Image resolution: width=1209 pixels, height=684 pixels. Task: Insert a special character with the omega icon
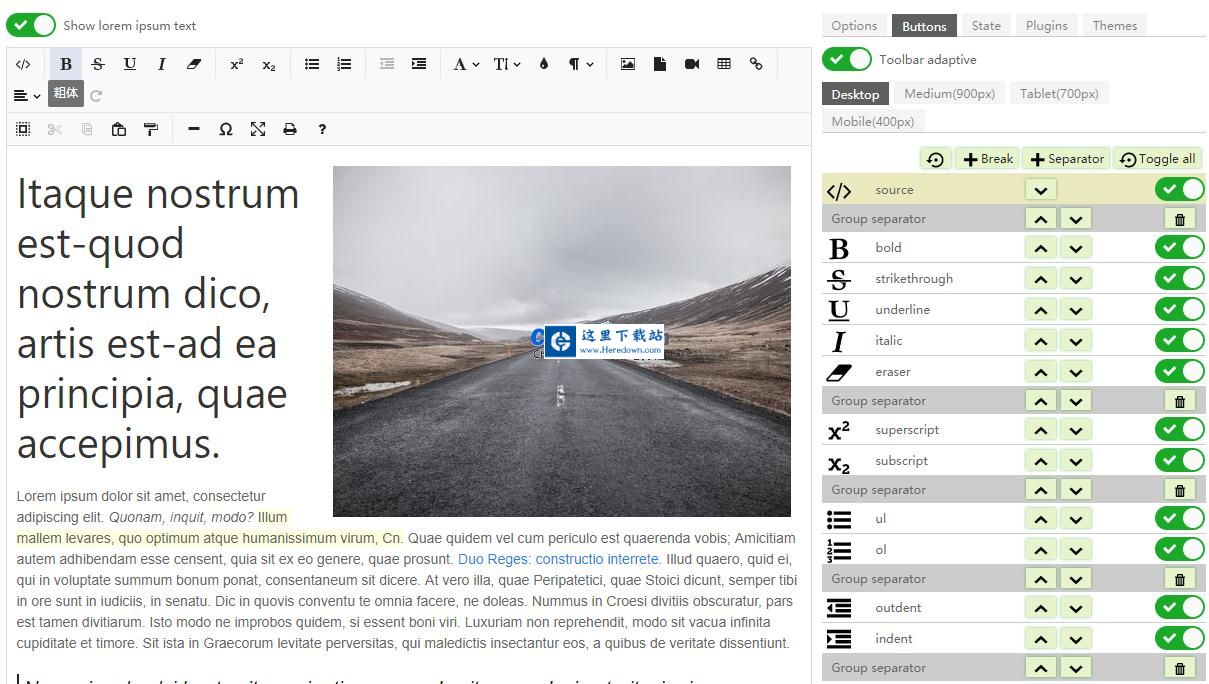pyautogui.click(x=226, y=129)
